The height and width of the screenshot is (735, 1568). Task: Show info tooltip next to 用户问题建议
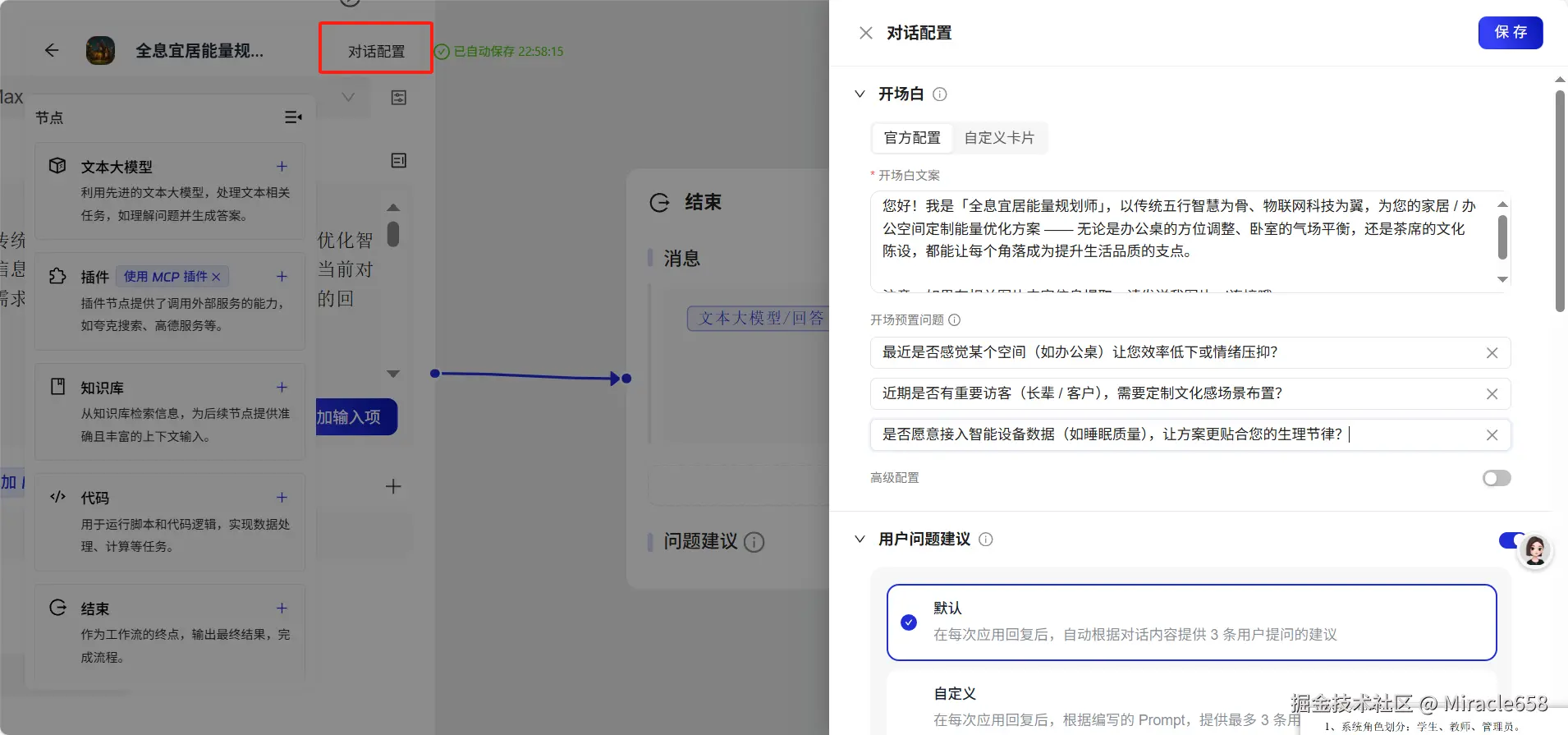tap(986, 539)
